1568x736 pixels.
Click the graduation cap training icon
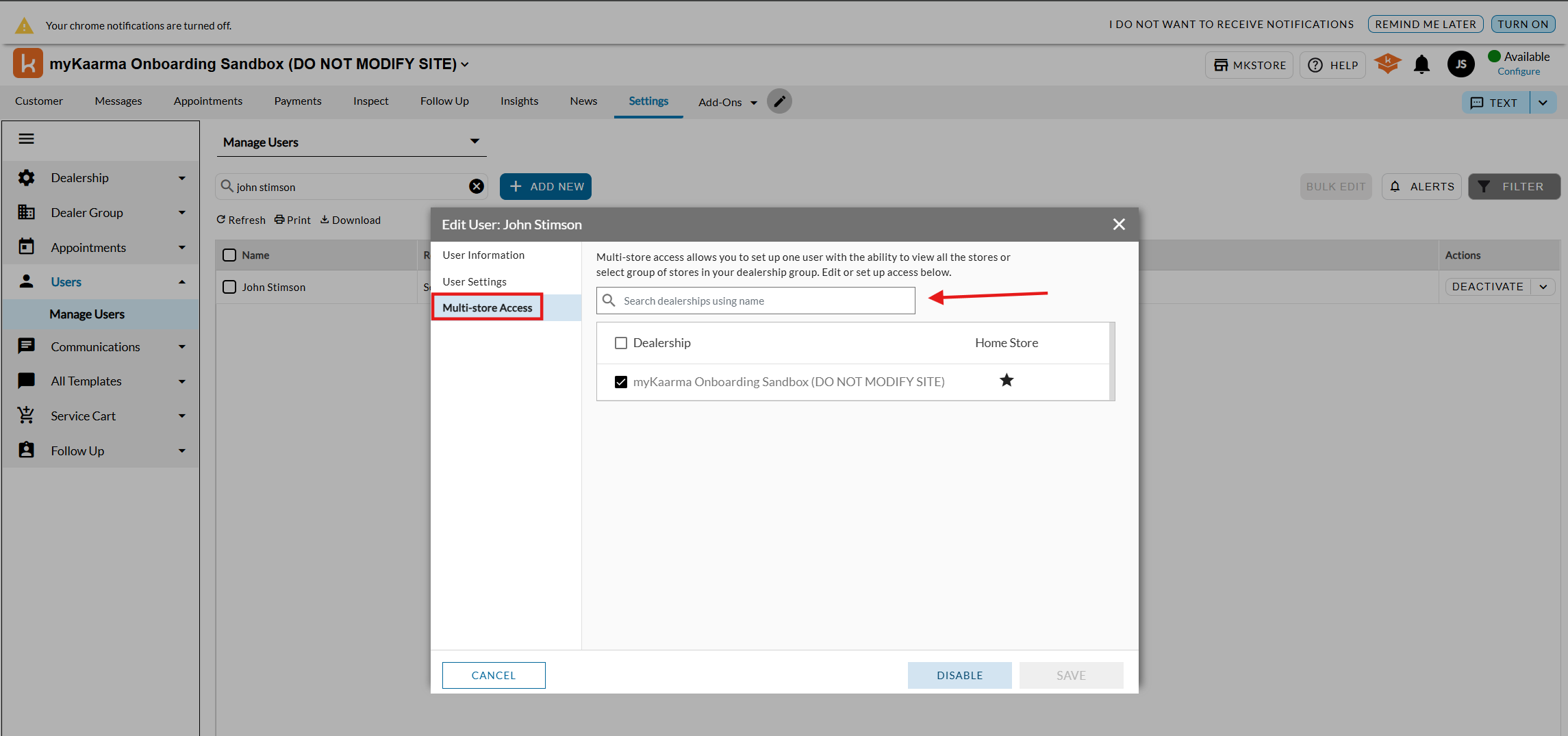[1387, 64]
